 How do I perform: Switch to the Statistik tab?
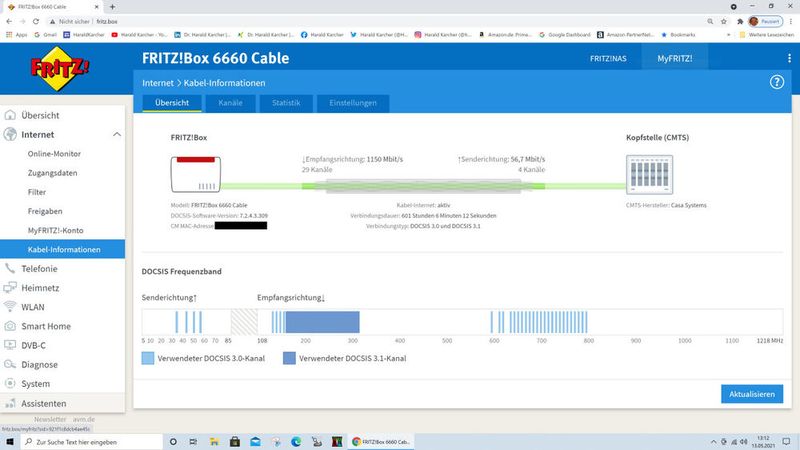point(286,103)
